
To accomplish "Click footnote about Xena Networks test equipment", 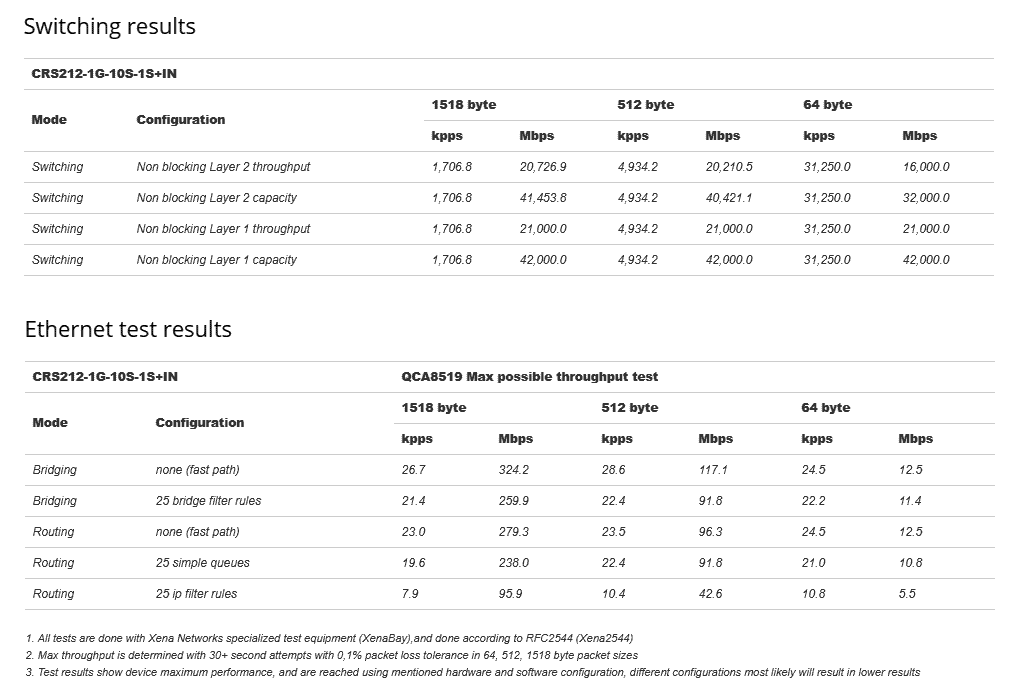I will (x=329, y=638).
